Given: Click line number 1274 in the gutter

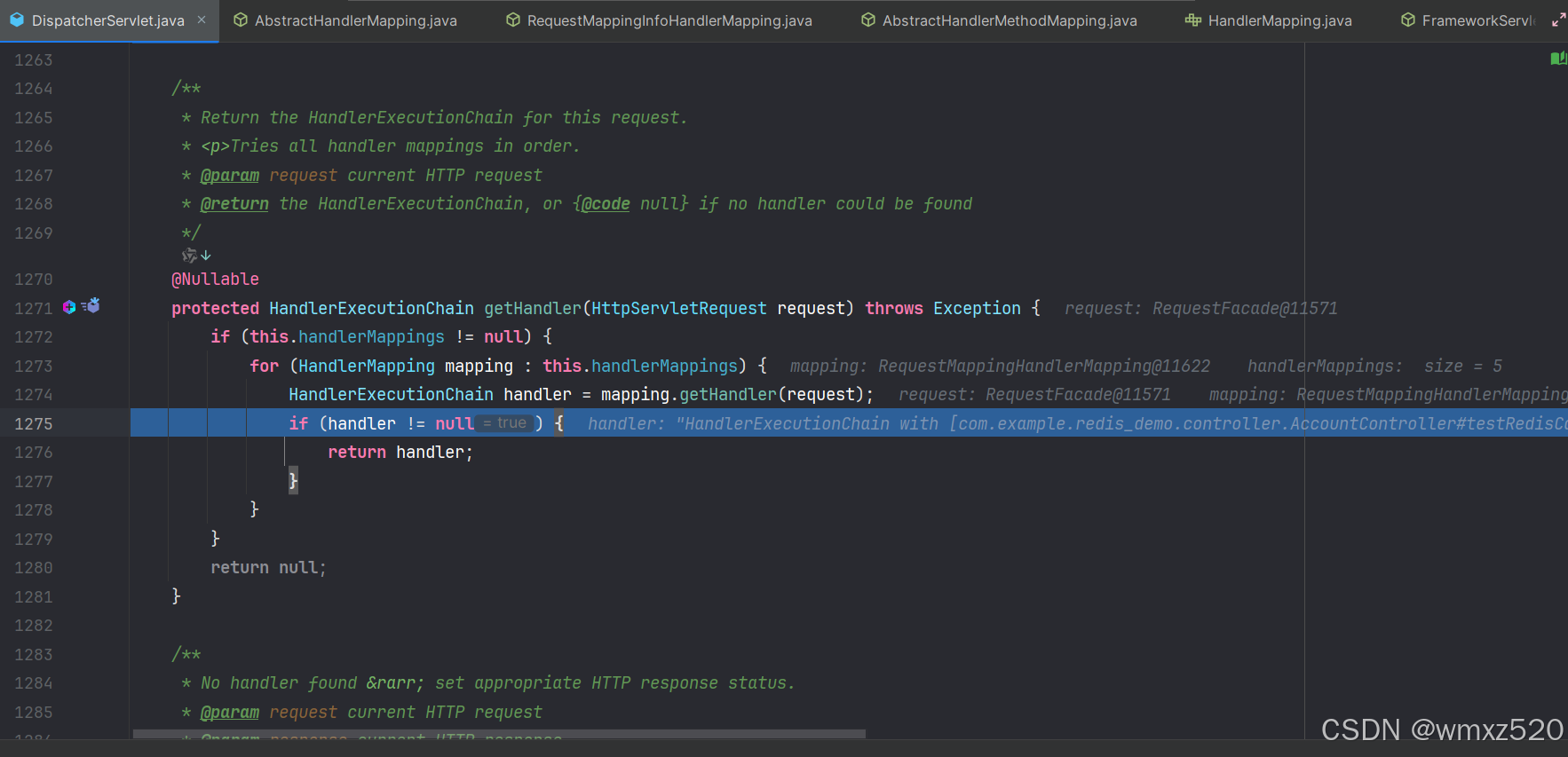Looking at the screenshot, I should point(33,395).
